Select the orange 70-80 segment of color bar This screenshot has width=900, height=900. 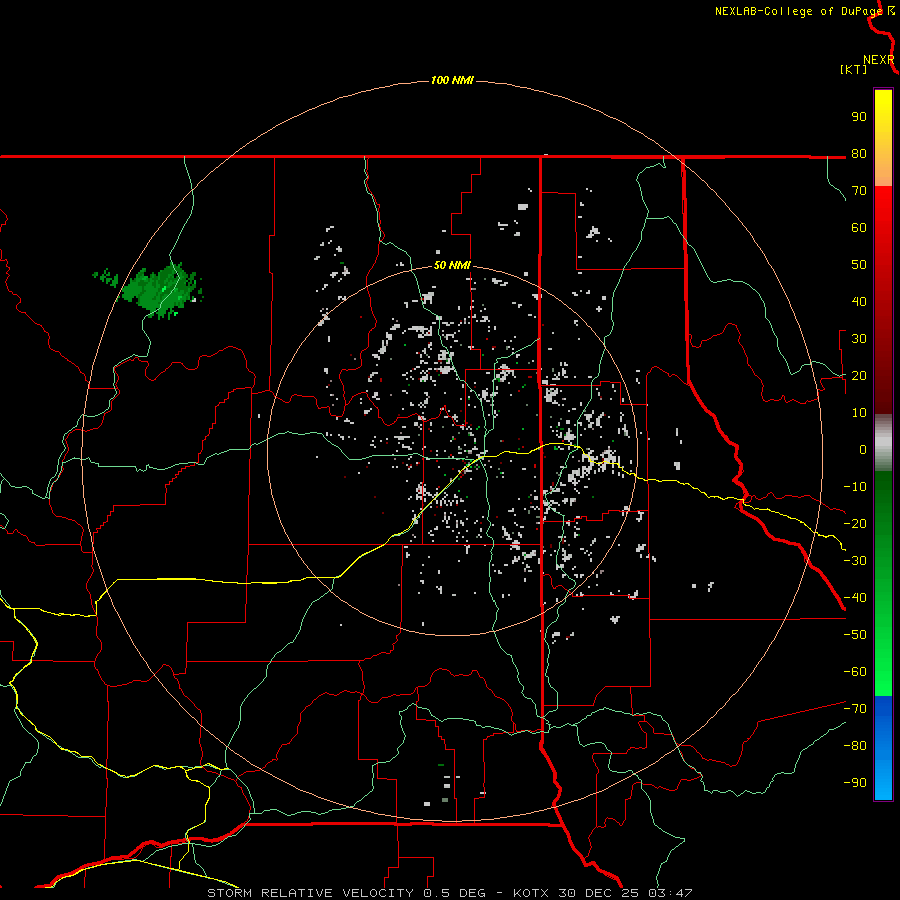click(883, 169)
